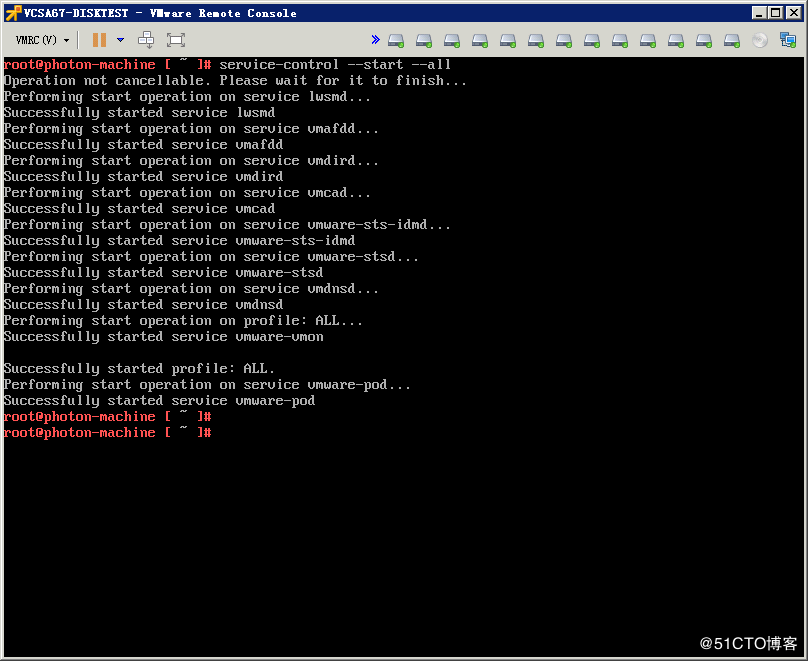The image size is (808, 661).
Task: Minimize the VMware Remote Console window
Action: pyautogui.click(x=758, y=13)
